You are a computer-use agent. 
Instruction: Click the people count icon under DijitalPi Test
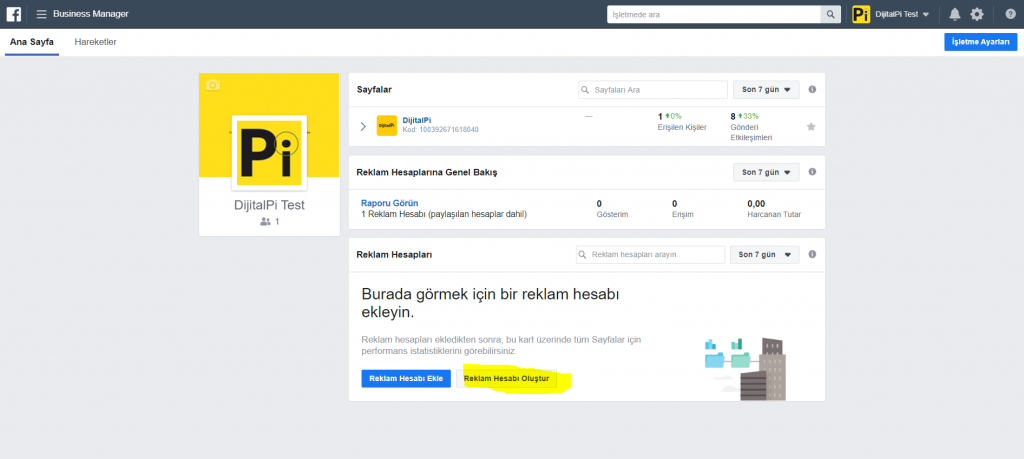point(265,221)
